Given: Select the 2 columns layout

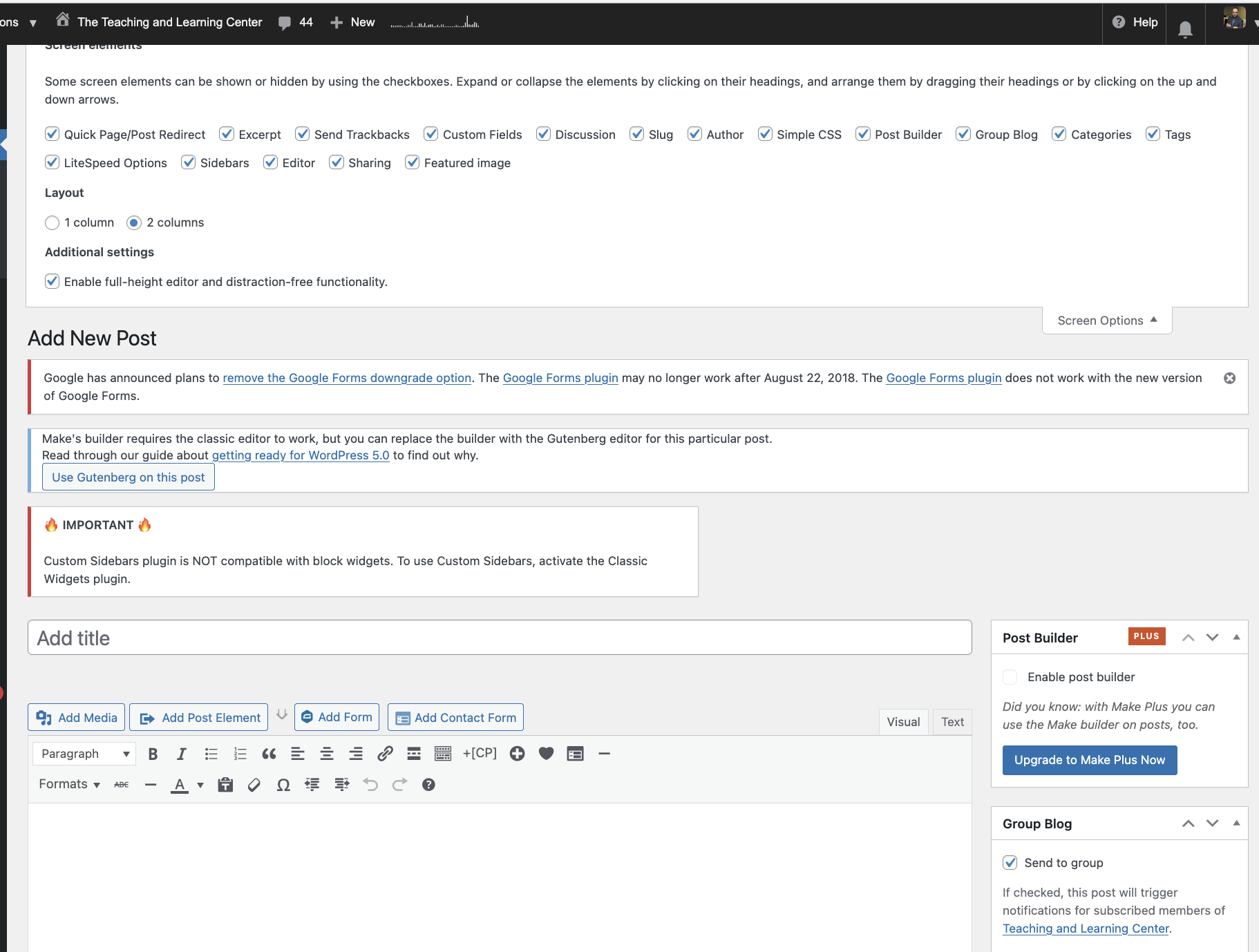Looking at the screenshot, I should pos(134,222).
